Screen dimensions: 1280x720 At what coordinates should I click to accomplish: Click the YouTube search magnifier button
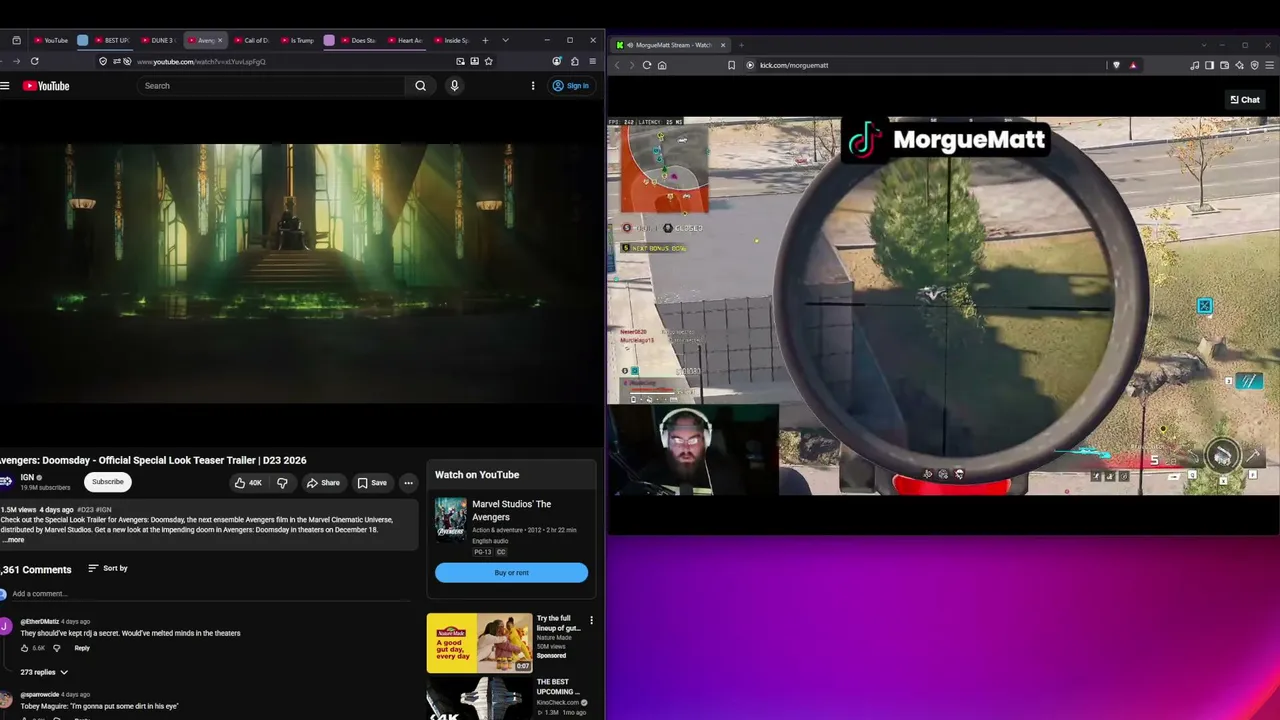coord(421,86)
